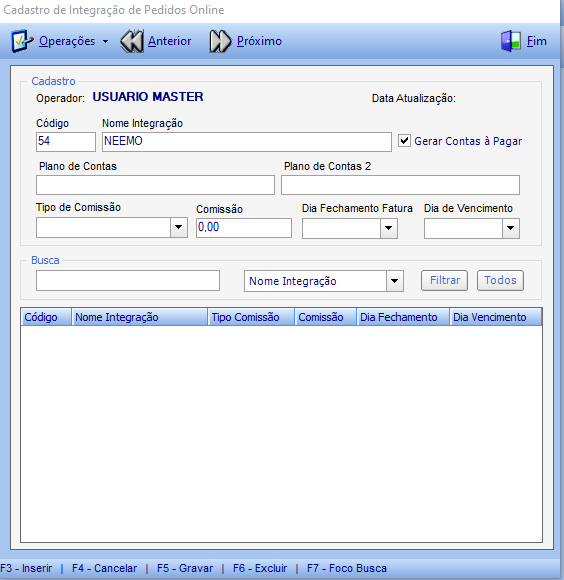Click the Fim door icon
This screenshot has height=580, width=564.
(511, 41)
